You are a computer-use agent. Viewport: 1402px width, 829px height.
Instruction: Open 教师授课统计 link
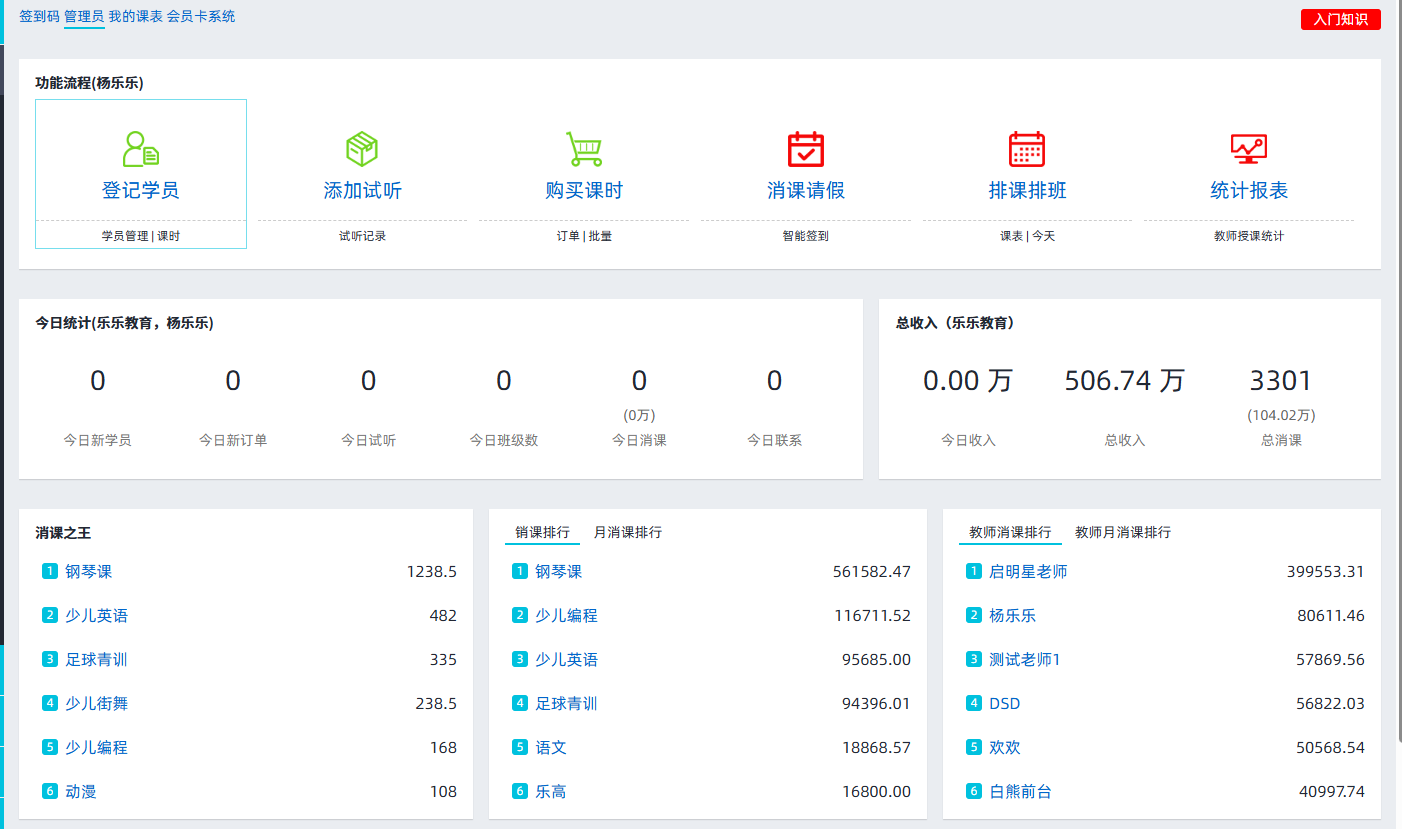pyautogui.click(x=1249, y=236)
